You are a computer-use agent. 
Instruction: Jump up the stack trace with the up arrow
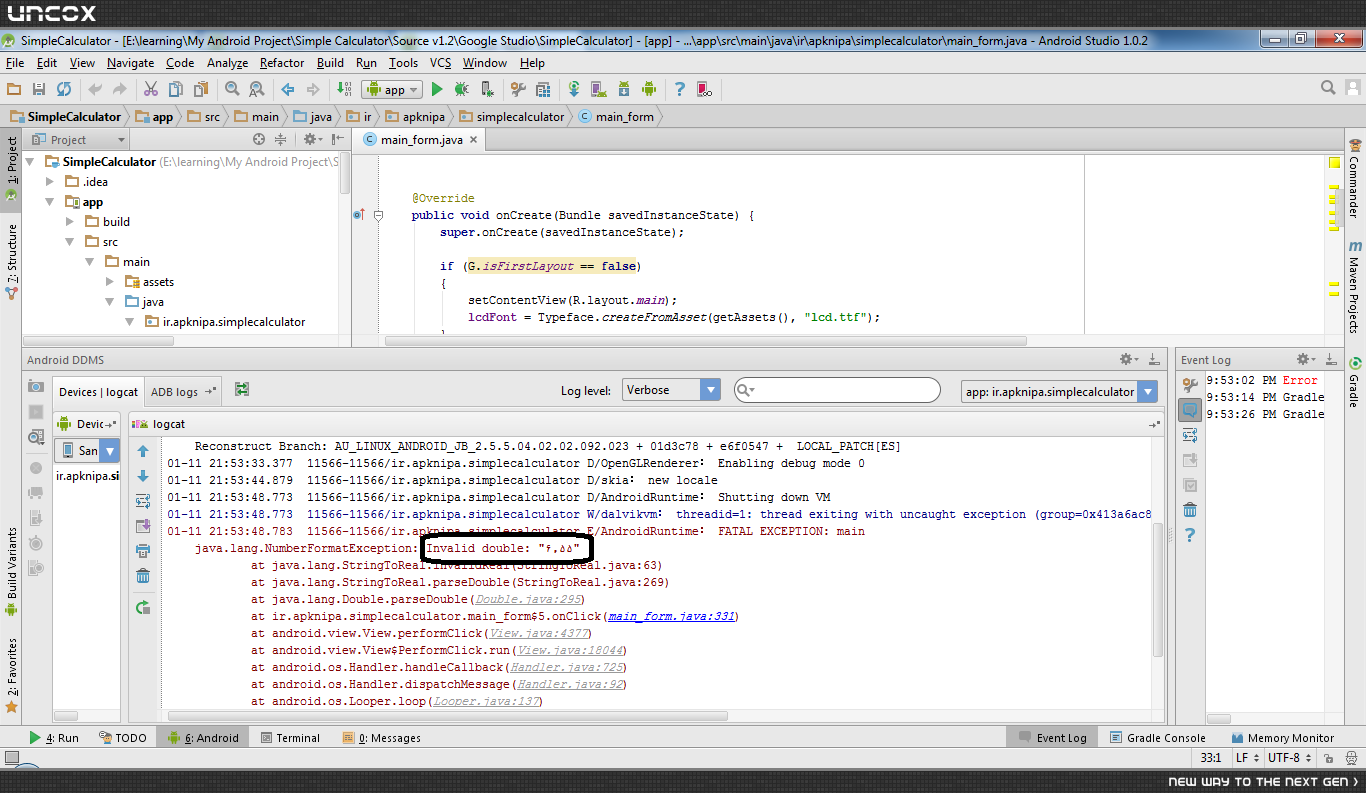pyautogui.click(x=143, y=451)
